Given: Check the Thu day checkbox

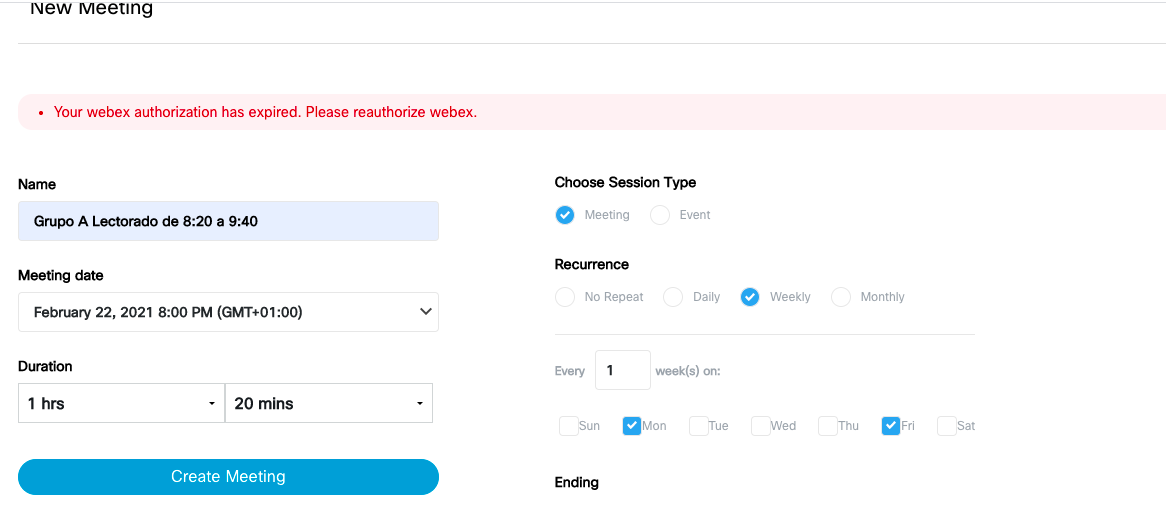Looking at the screenshot, I should [828, 426].
